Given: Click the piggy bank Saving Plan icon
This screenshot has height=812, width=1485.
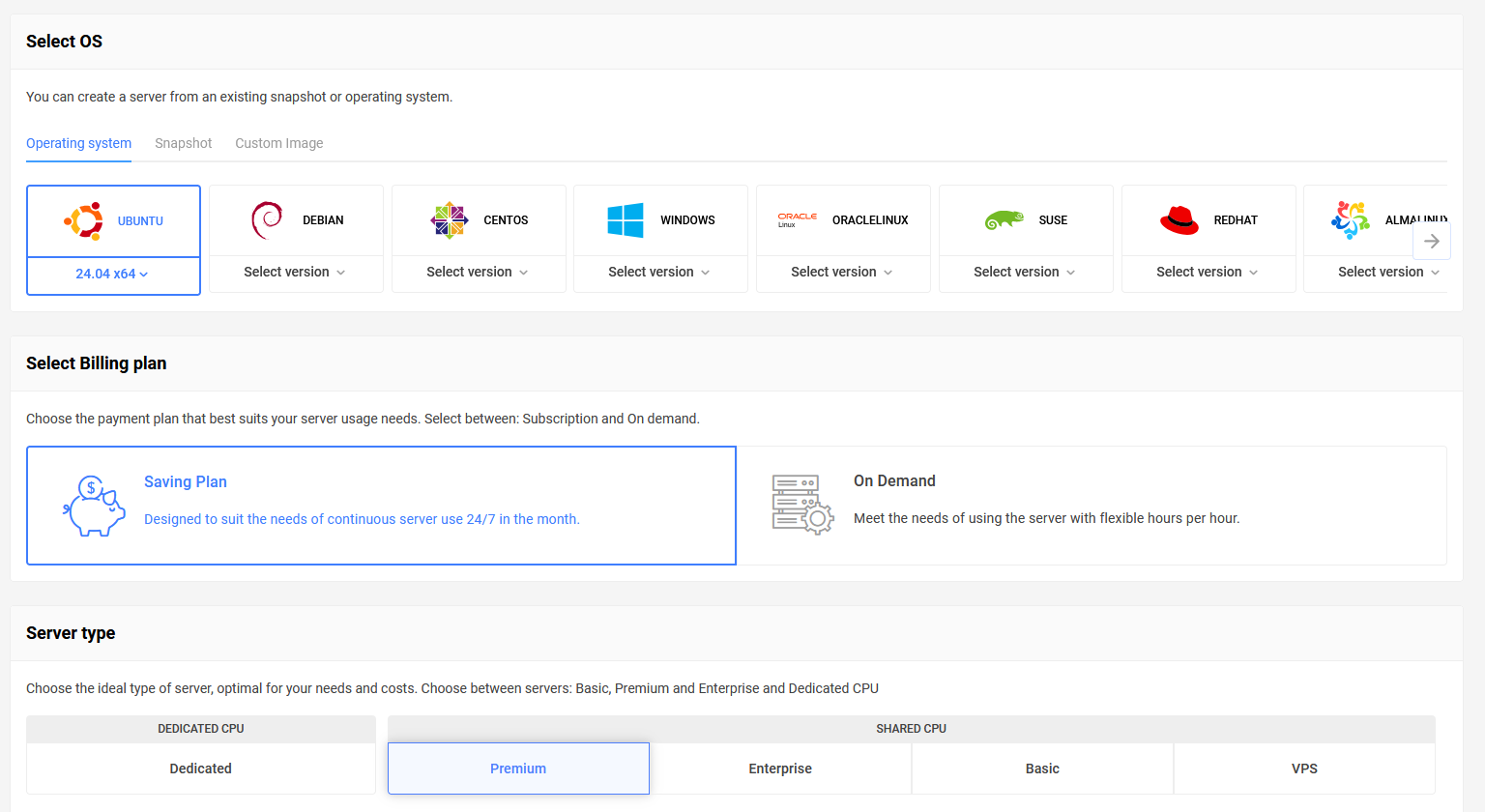Looking at the screenshot, I should coord(94,506).
